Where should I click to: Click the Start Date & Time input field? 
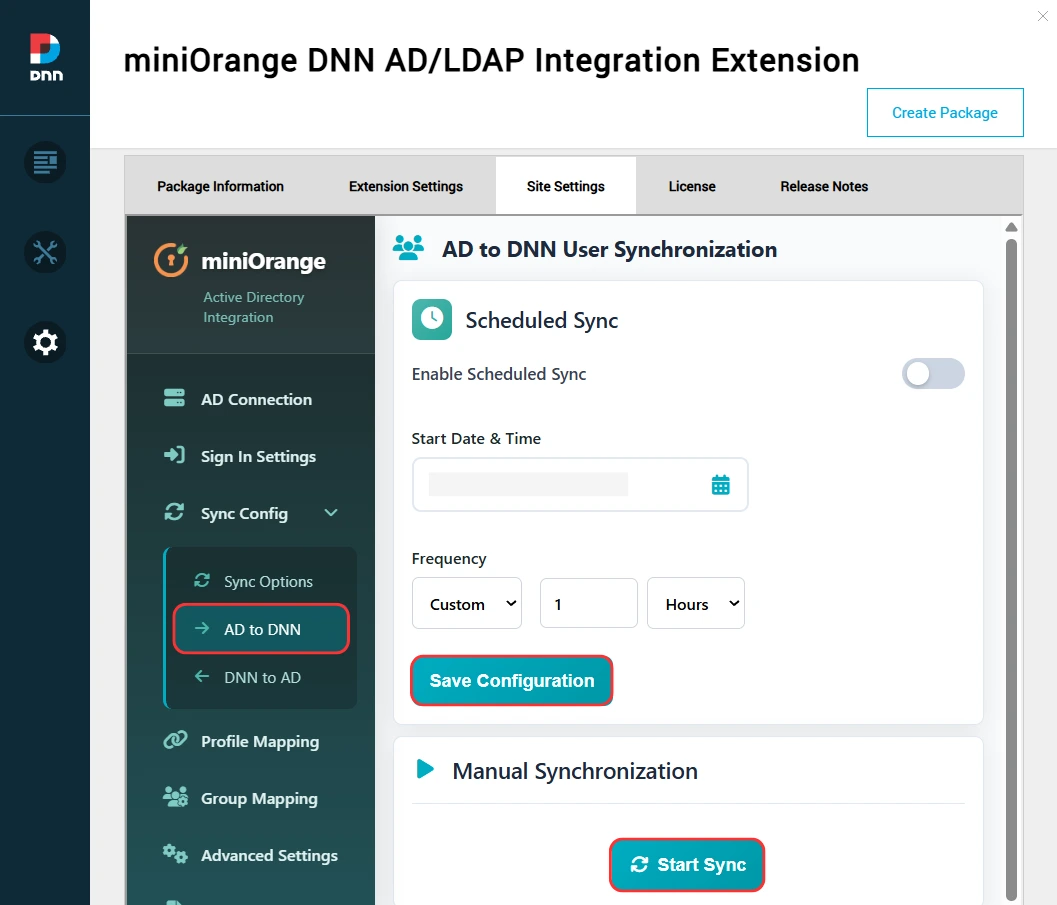580,485
